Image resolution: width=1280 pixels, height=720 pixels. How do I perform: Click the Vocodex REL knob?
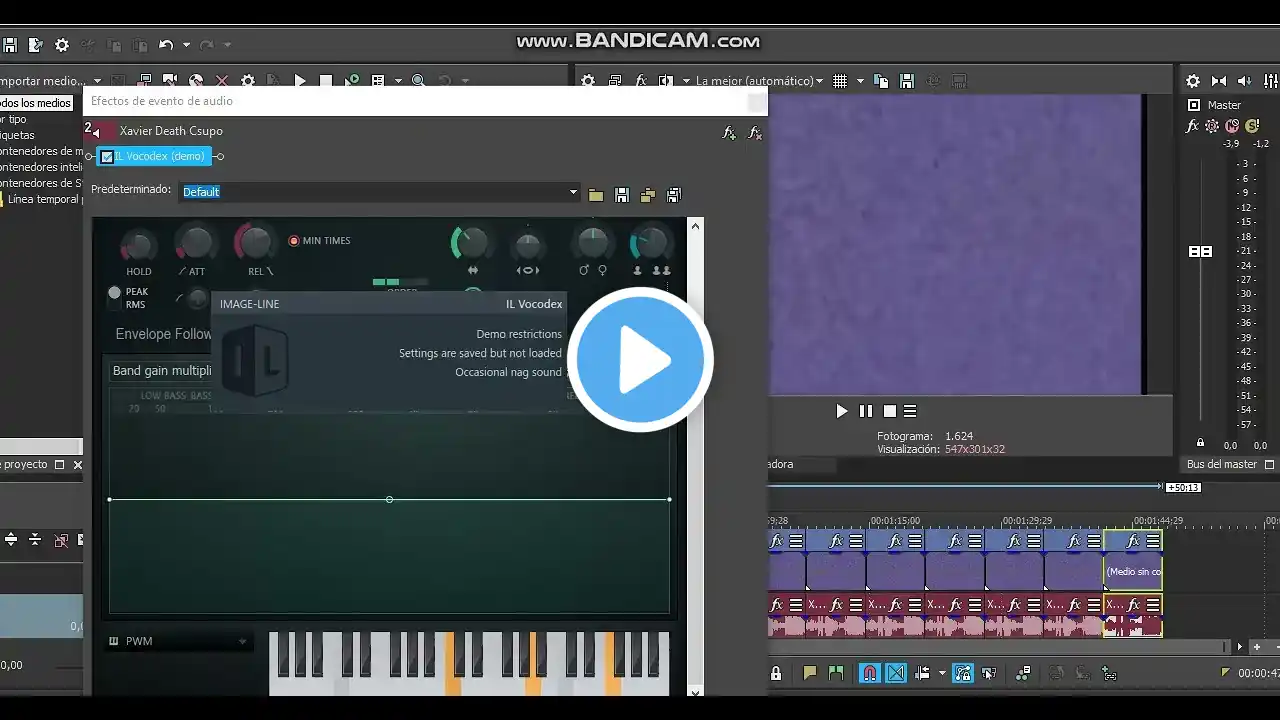tap(255, 243)
